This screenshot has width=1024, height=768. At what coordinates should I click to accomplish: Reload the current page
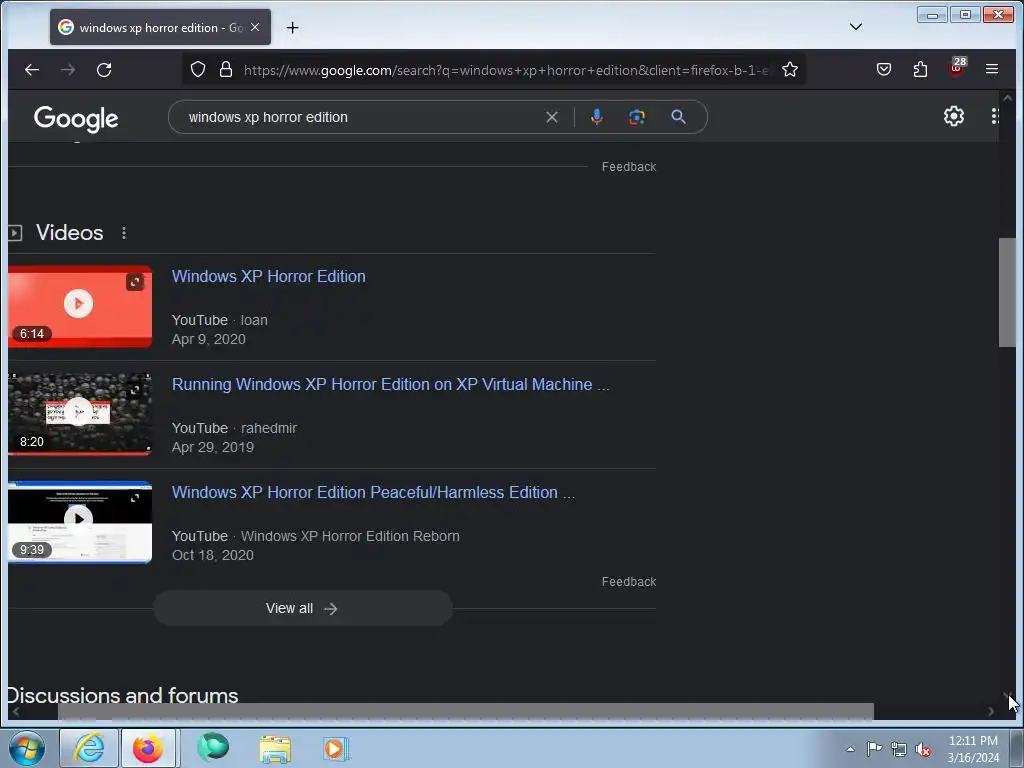click(104, 69)
